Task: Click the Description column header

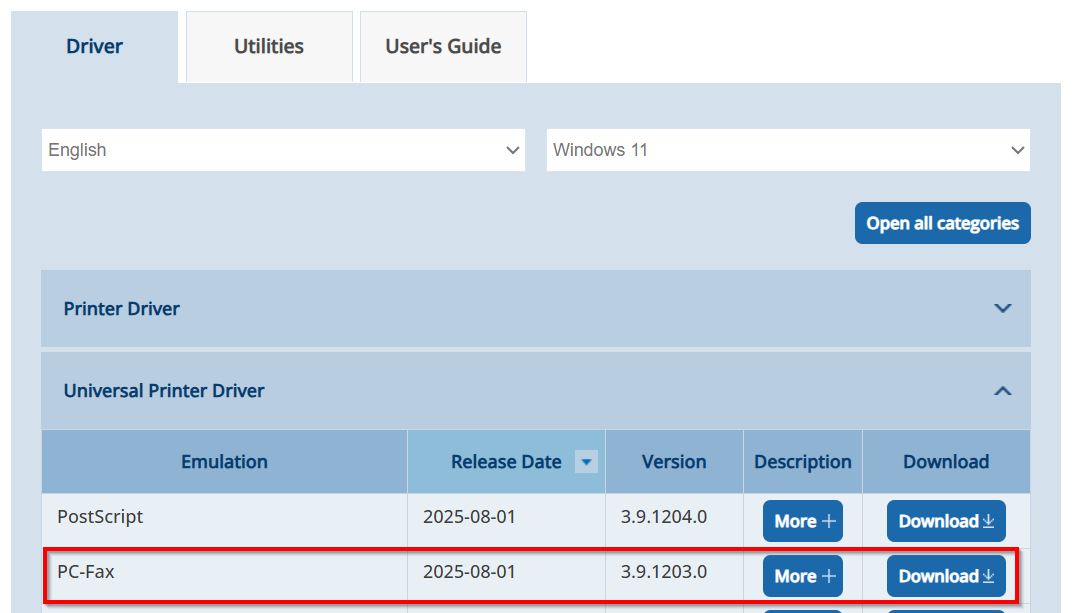Action: pos(803,462)
